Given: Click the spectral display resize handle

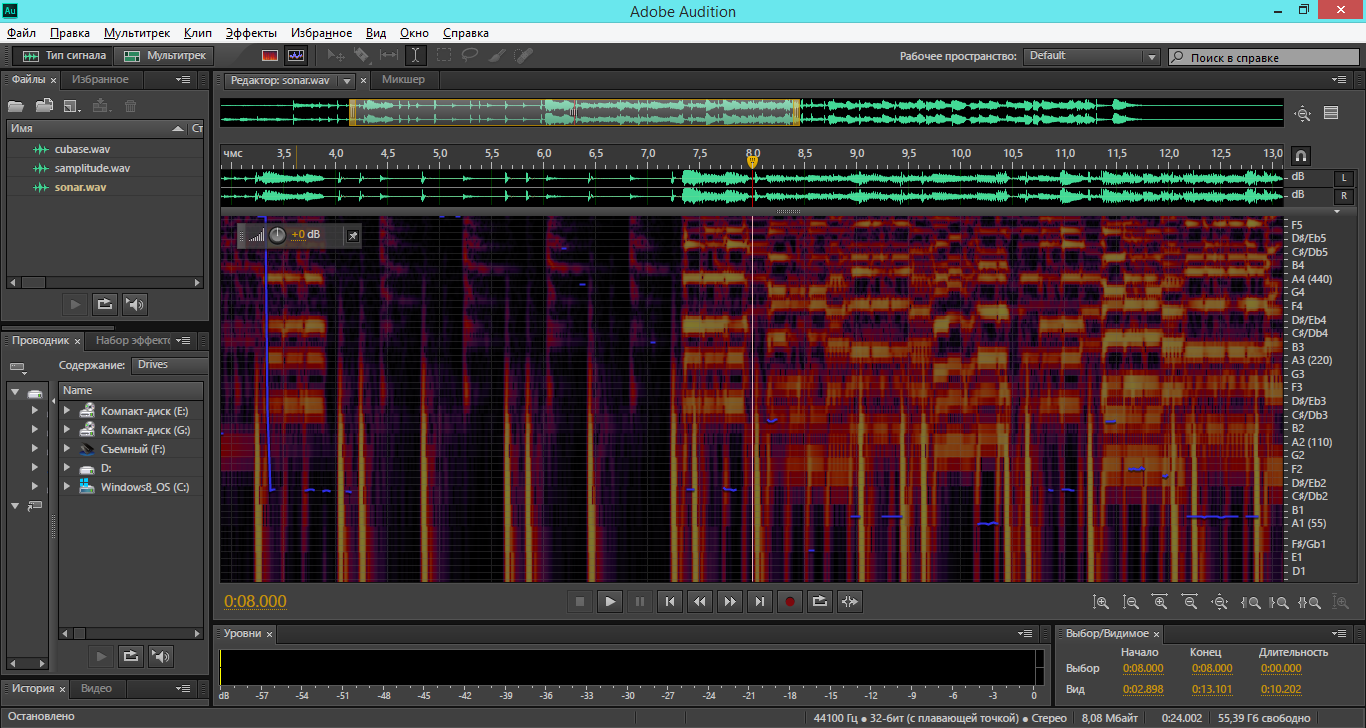Looking at the screenshot, I should [x=789, y=212].
